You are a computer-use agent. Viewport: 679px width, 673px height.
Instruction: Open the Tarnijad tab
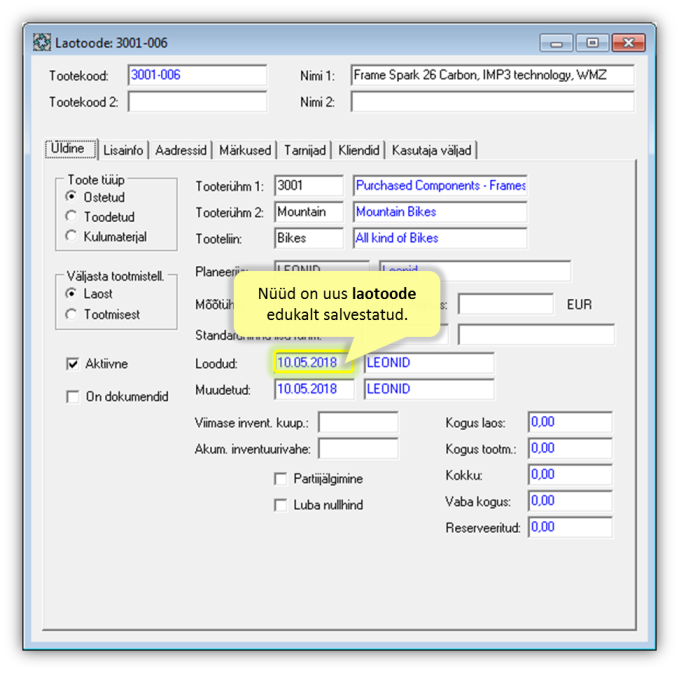305,150
